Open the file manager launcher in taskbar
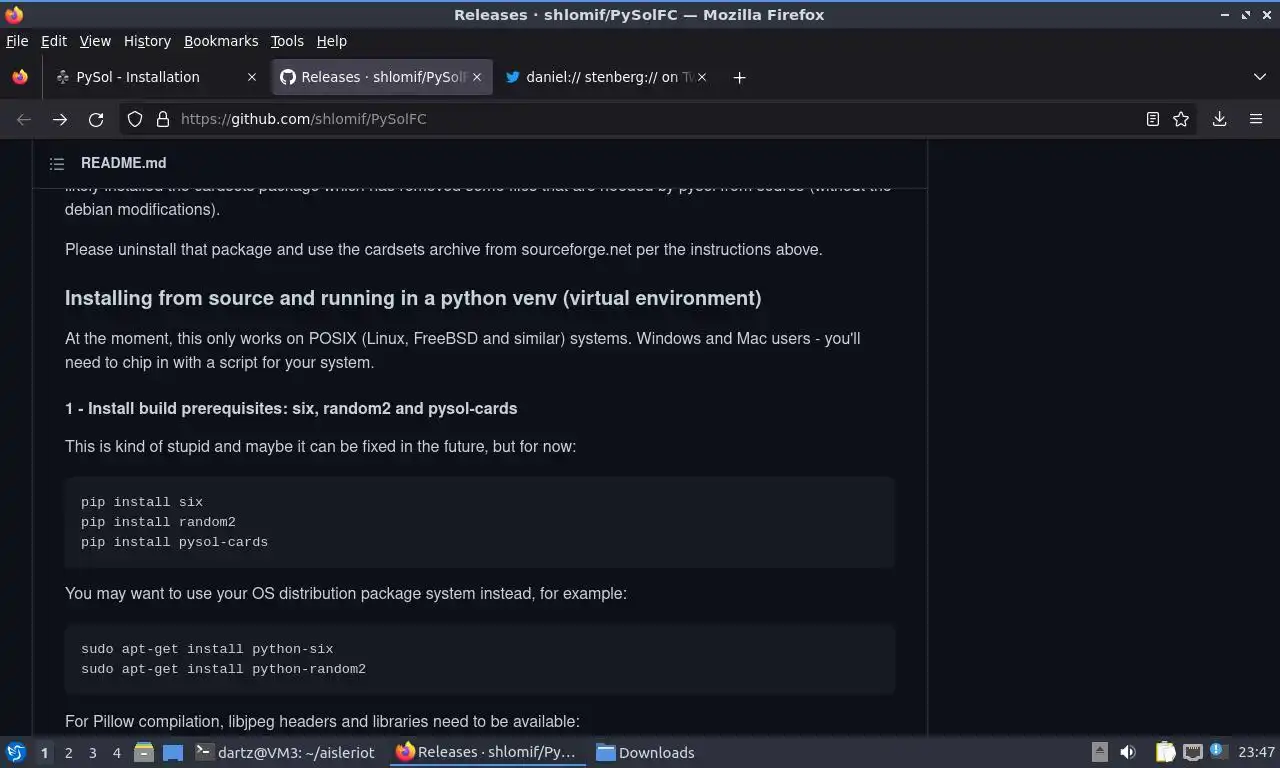1280x768 pixels. point(144,752)
